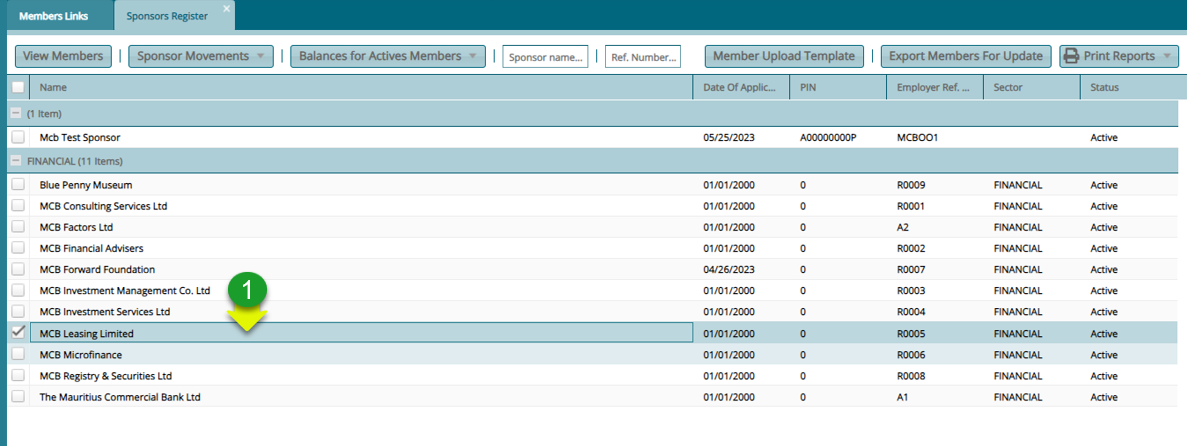
Task: Click employer reference MCBOO1
Action: (918, 138)
